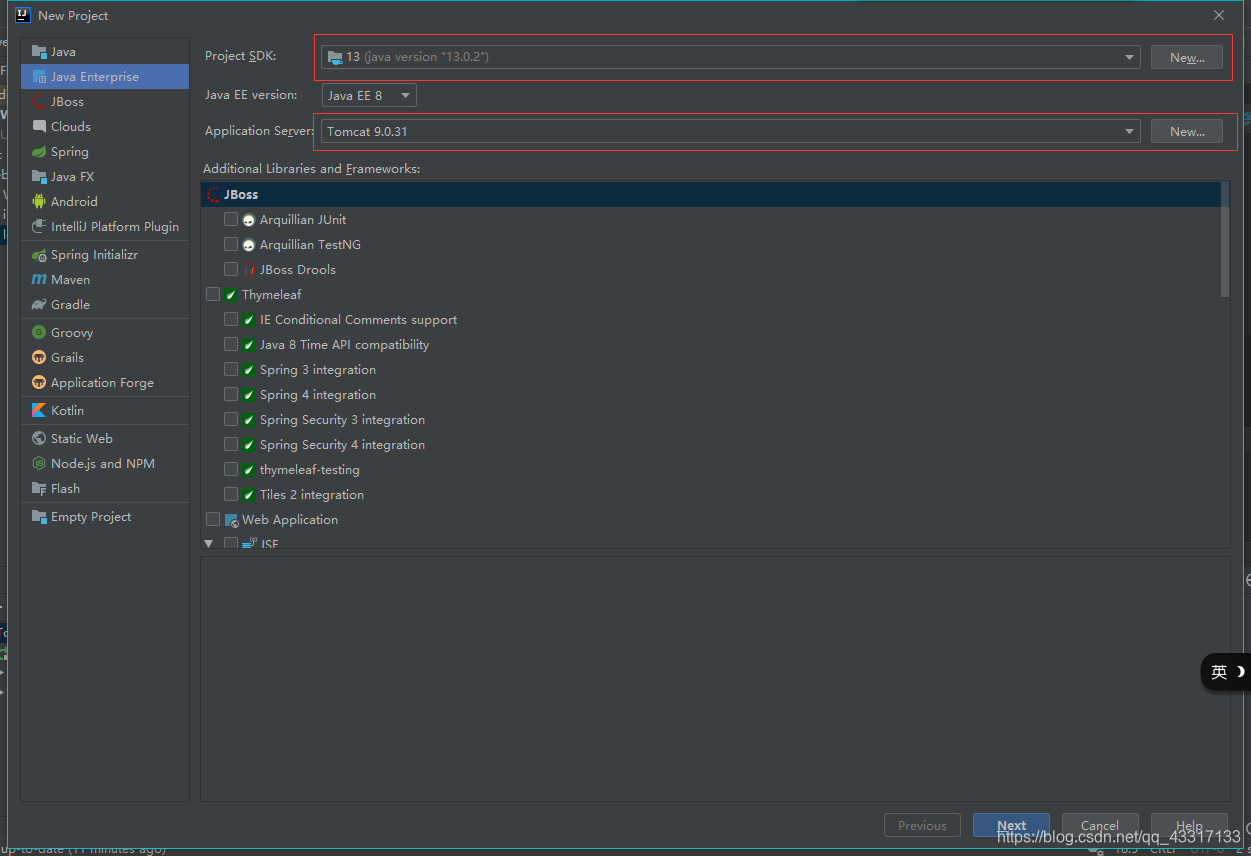Click the Cancel button
This screenshot has width=1251, height=856.
[1100, 825]
